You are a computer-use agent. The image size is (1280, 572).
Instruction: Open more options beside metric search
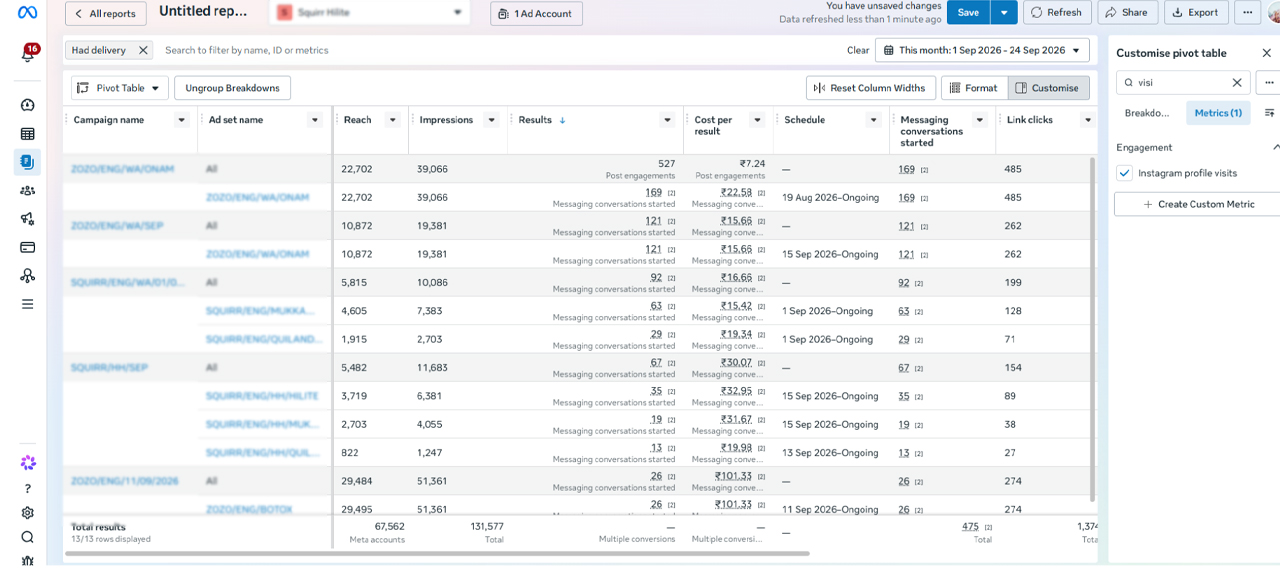click(x=1269, y=83)
